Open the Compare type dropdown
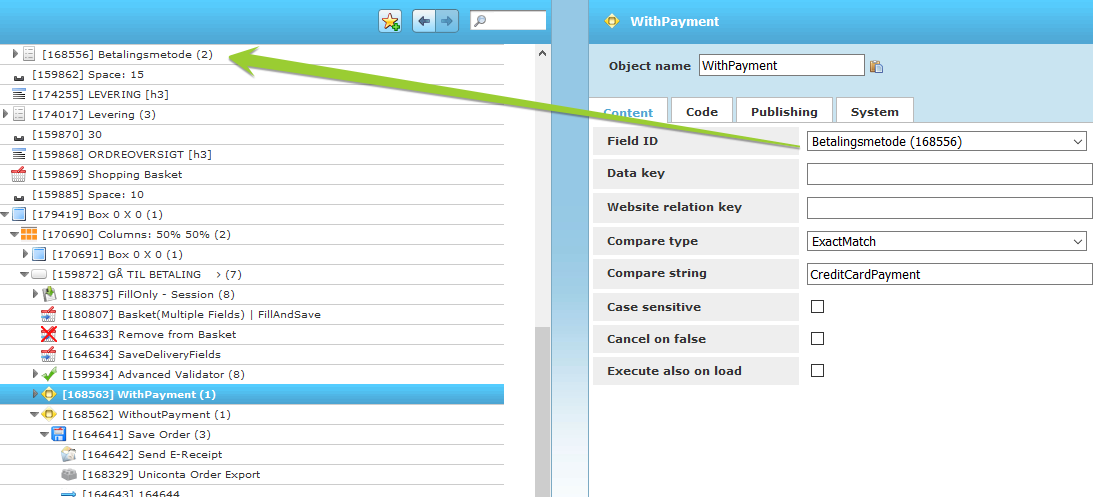Image resolution: width=1093 pixels, height=497 pixels. 947,242
